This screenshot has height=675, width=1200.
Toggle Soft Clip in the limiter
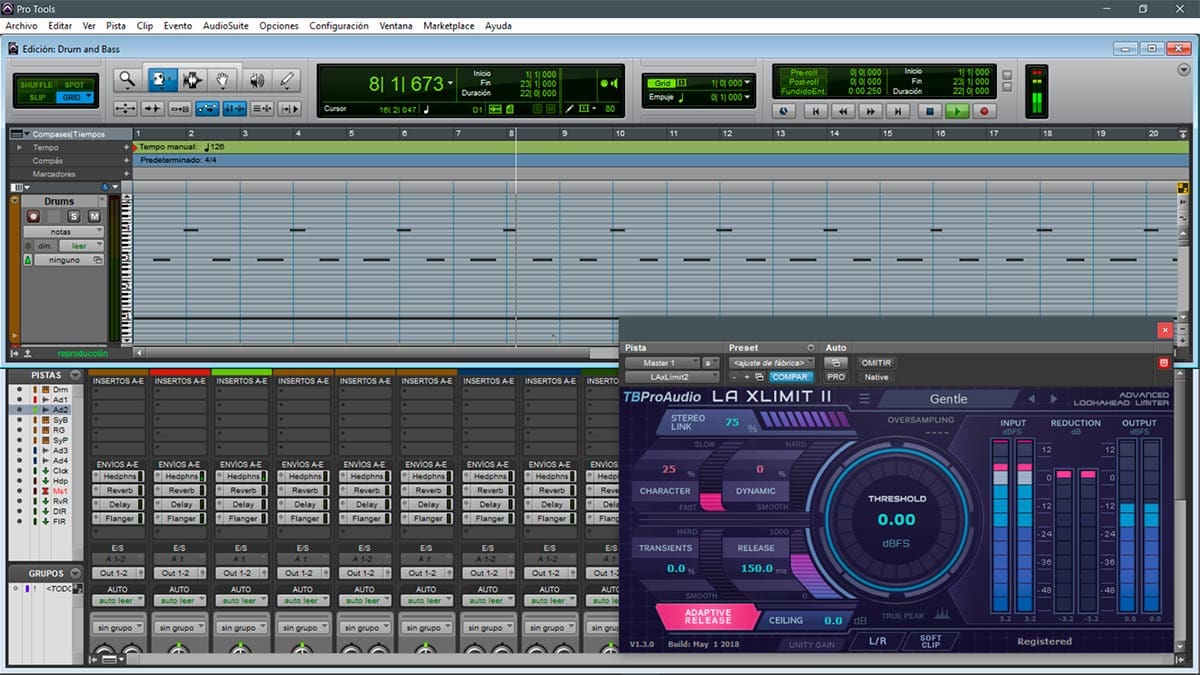pyautogui.click(x=930, y=640)
